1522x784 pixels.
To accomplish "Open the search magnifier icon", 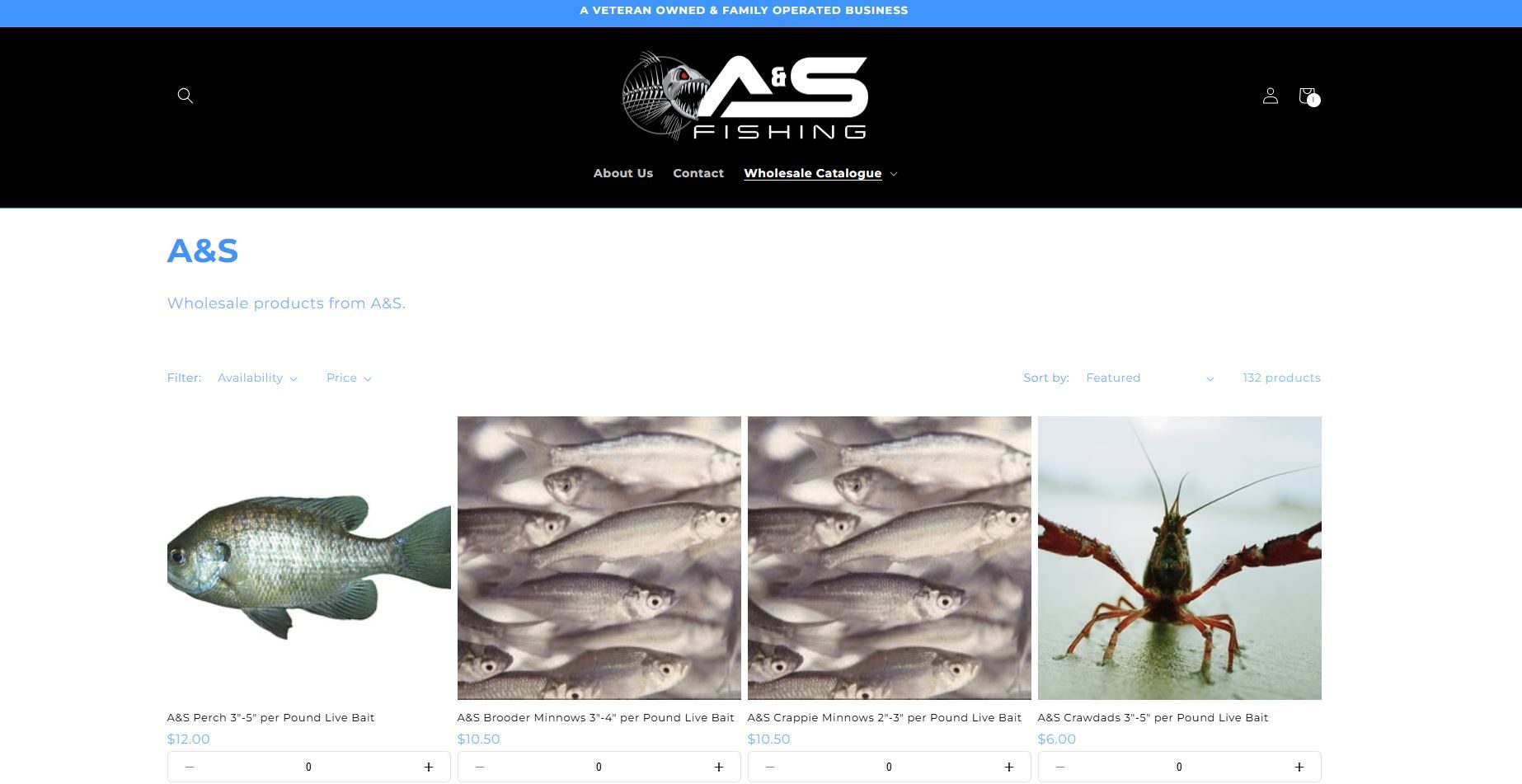I will point(185,96).
